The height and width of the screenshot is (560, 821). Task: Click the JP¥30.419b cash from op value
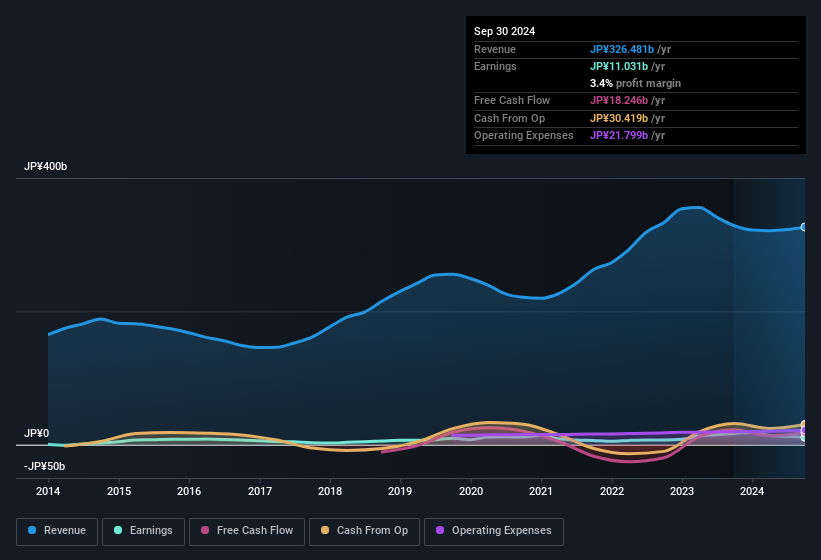click(619, 118)
